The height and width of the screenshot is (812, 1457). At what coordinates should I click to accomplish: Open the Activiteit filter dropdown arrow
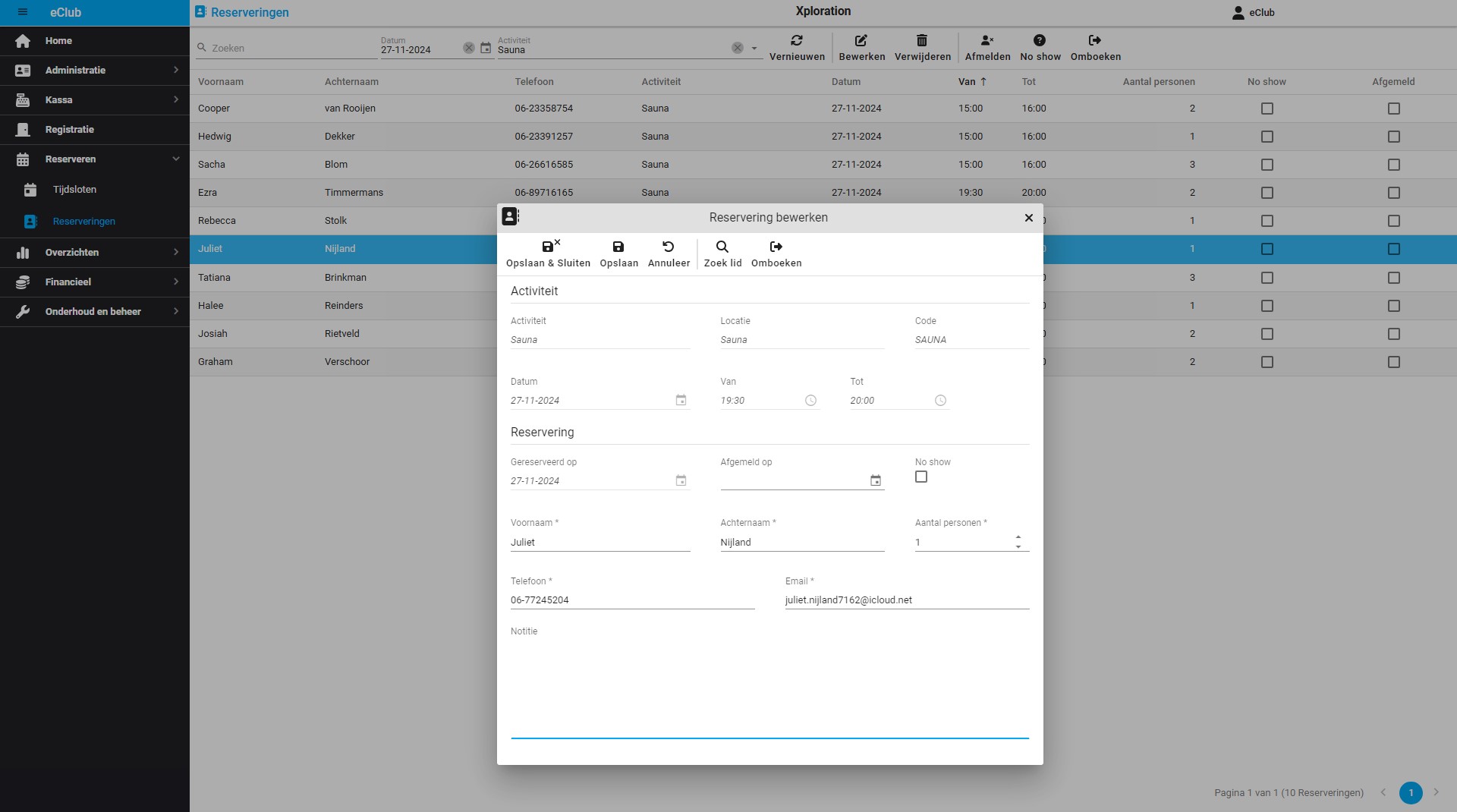(754, 49)
